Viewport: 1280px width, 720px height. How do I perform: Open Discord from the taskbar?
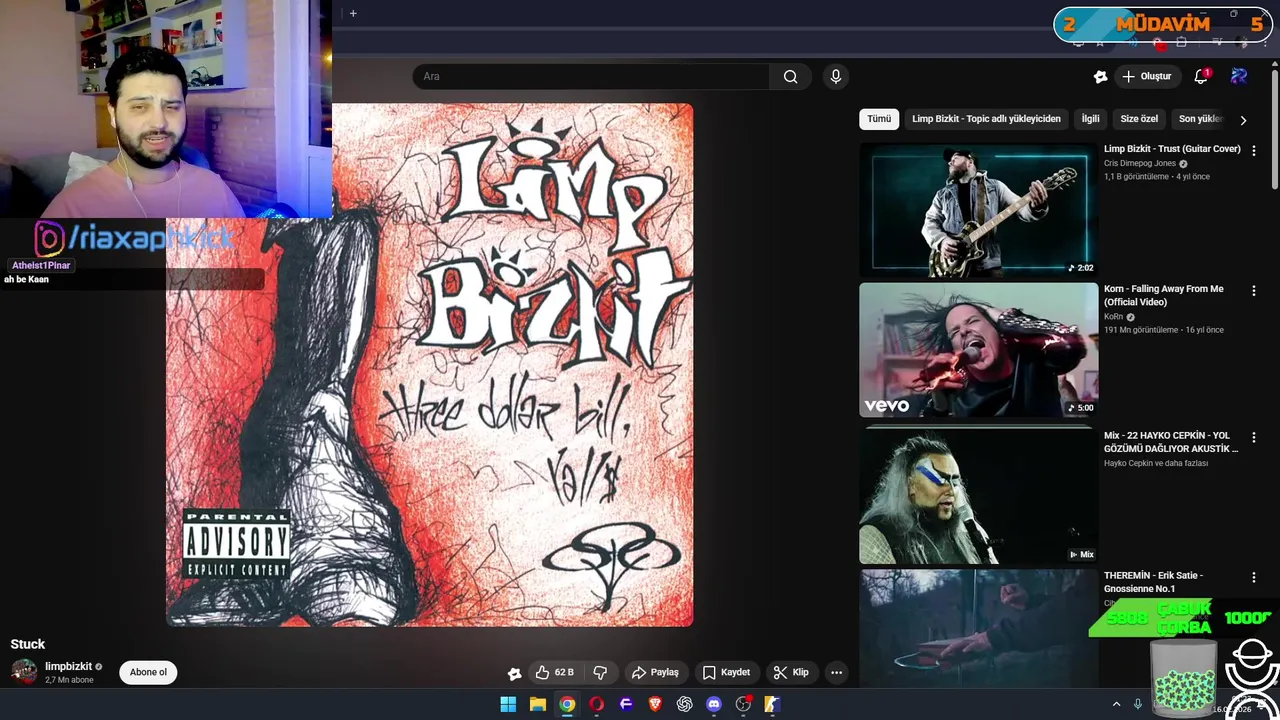pos(714,704)
